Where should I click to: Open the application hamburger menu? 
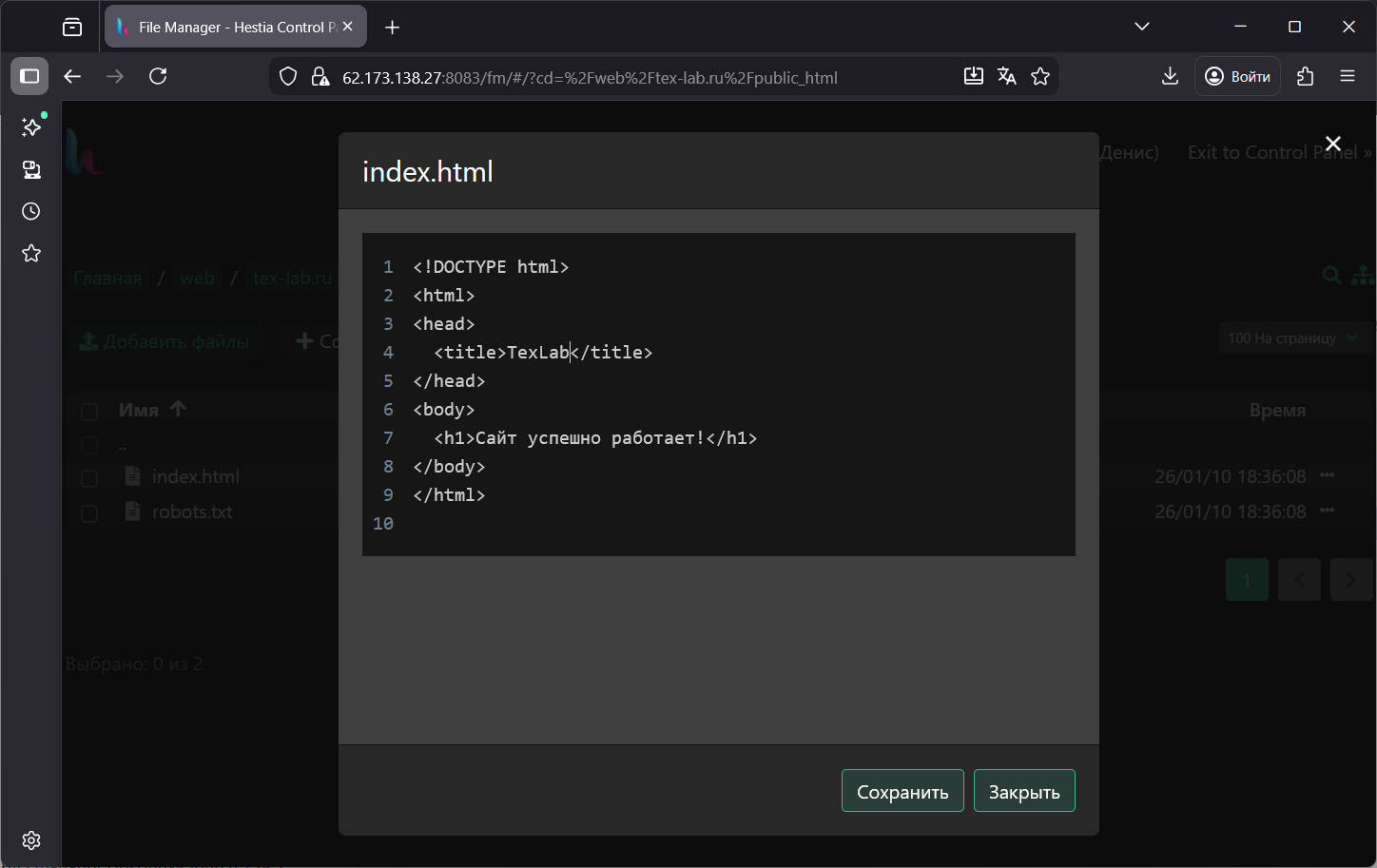pos(1347,77)
